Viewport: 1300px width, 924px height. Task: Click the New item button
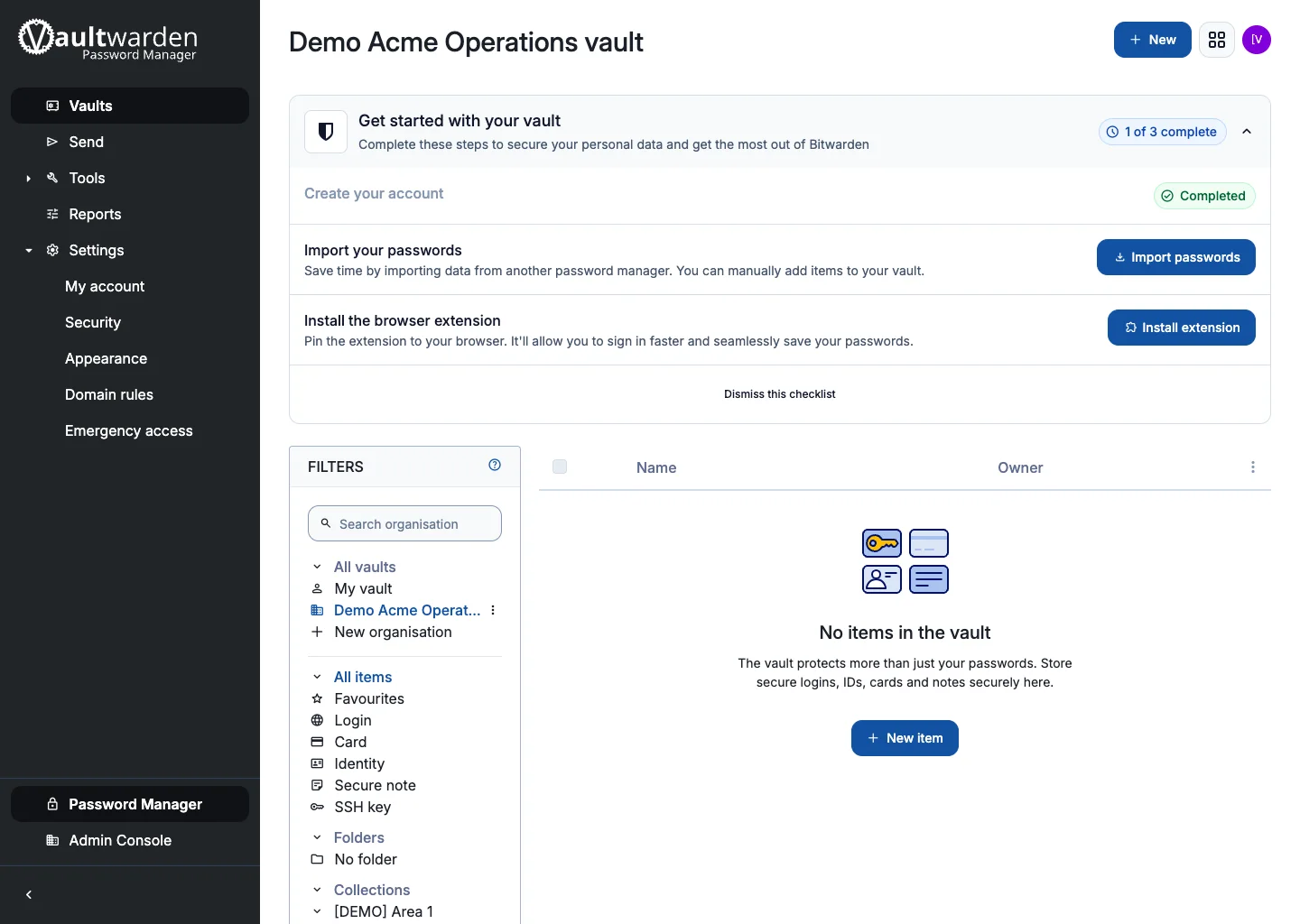(x=905, y=738)
